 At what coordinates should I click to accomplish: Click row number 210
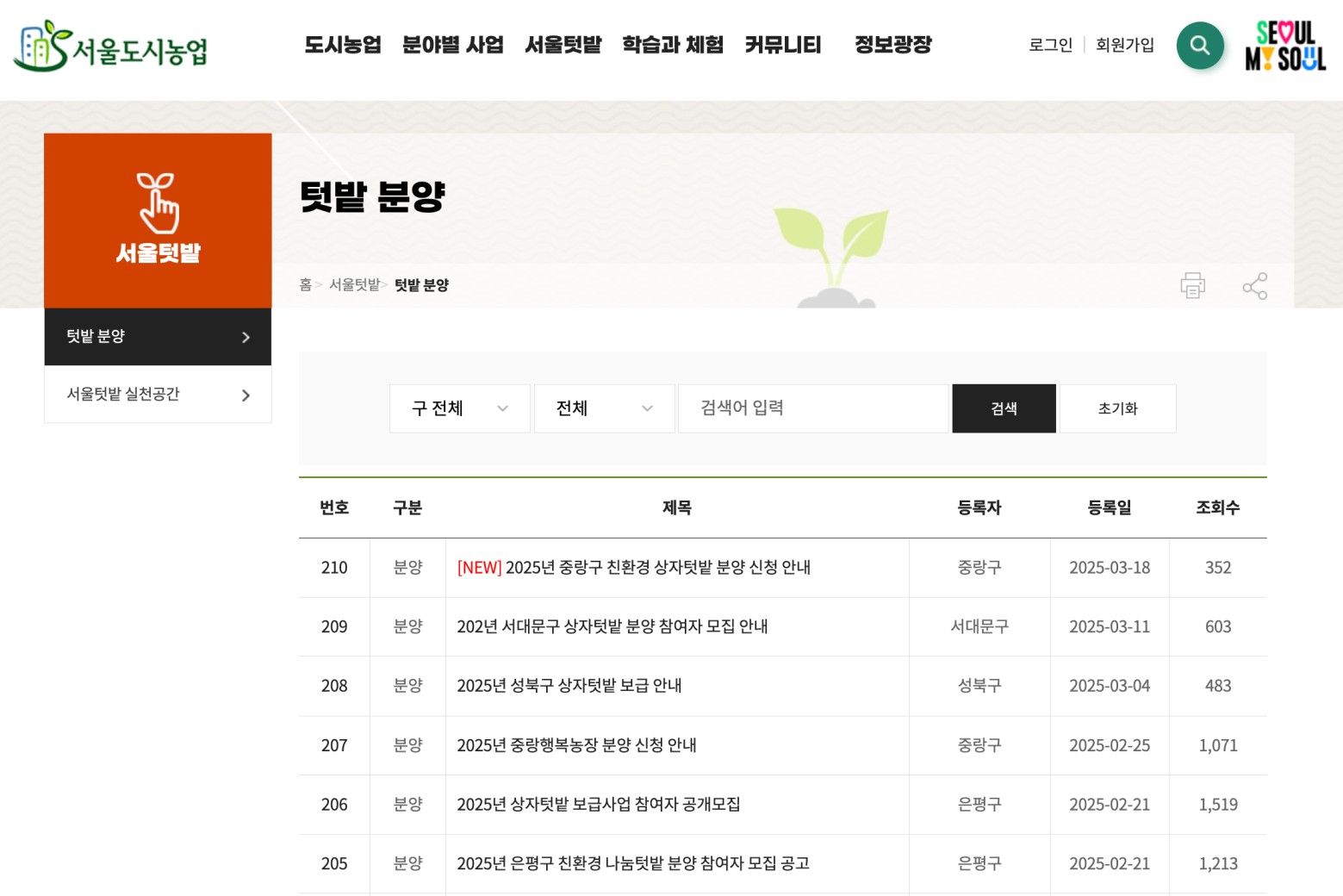(x=334, y=568)
